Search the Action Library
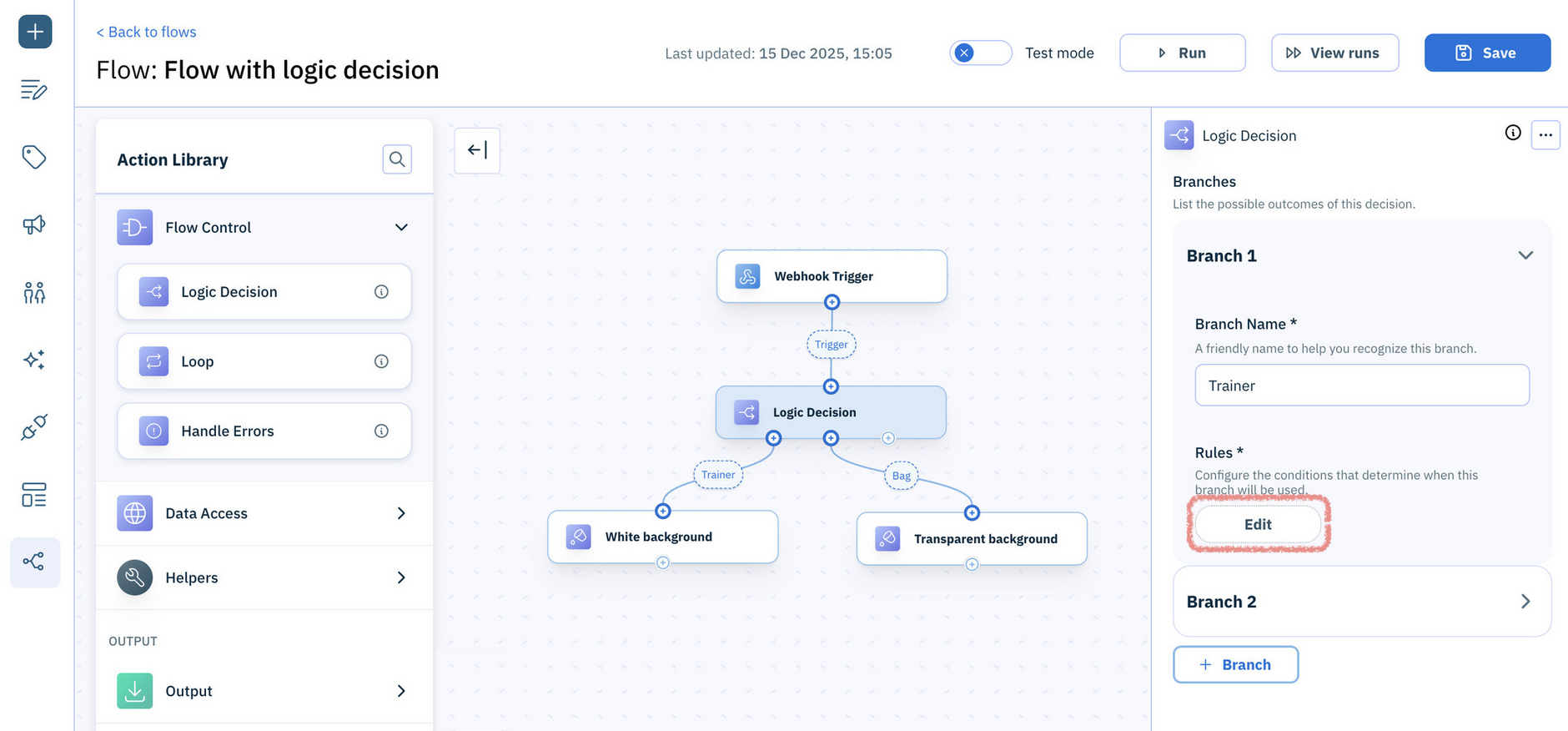The image size is (1568, 731). pyautogui.click(x=397, y=159)
